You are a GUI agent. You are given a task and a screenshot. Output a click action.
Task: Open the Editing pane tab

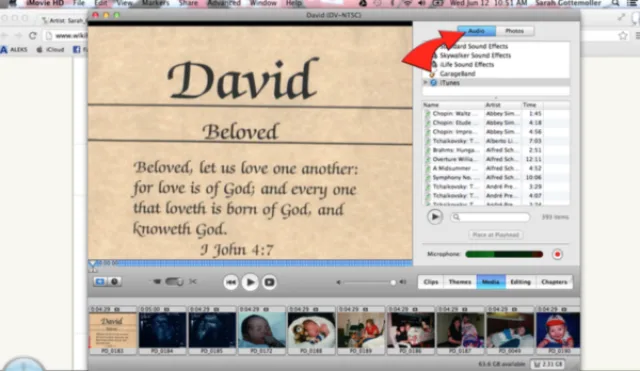pyautogui.click(x=520, y=282)
